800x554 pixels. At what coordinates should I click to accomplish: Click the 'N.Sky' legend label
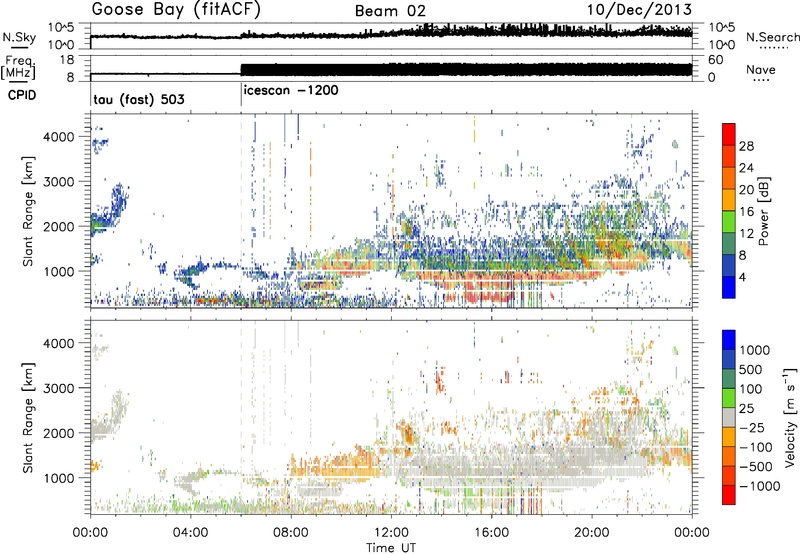point(19,37)
